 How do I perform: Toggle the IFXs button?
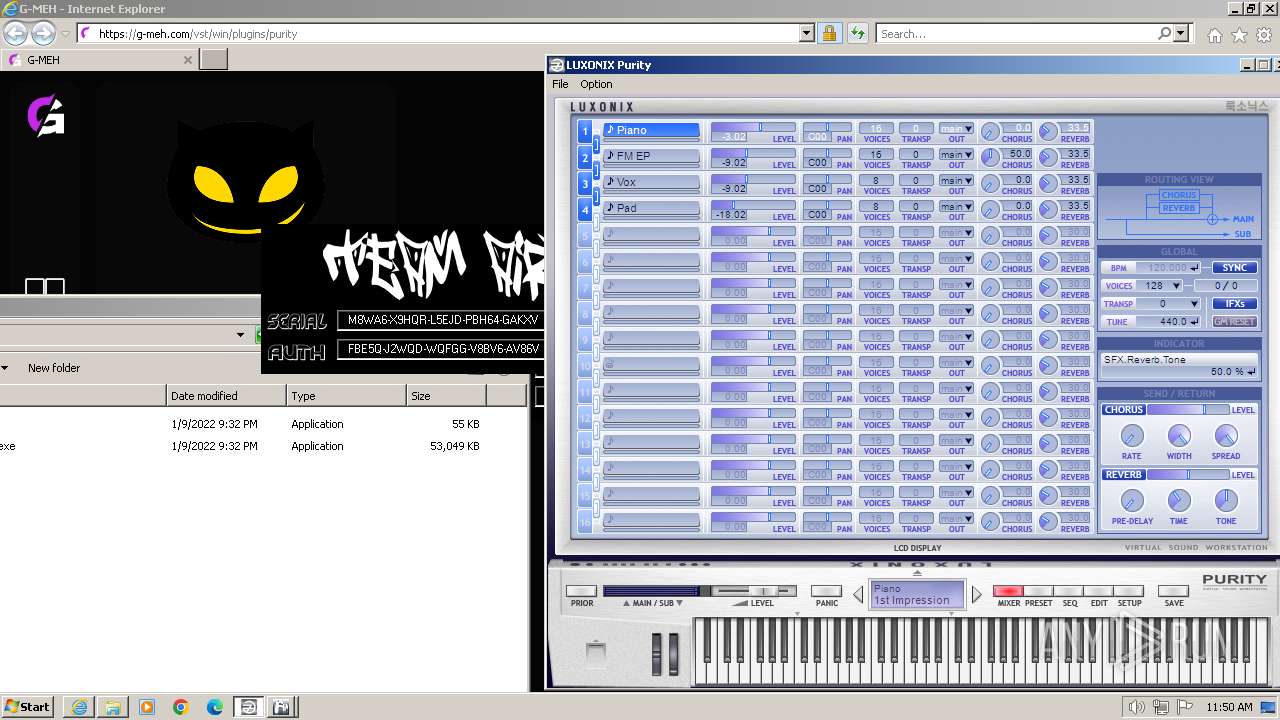(x=1234, y=304)
